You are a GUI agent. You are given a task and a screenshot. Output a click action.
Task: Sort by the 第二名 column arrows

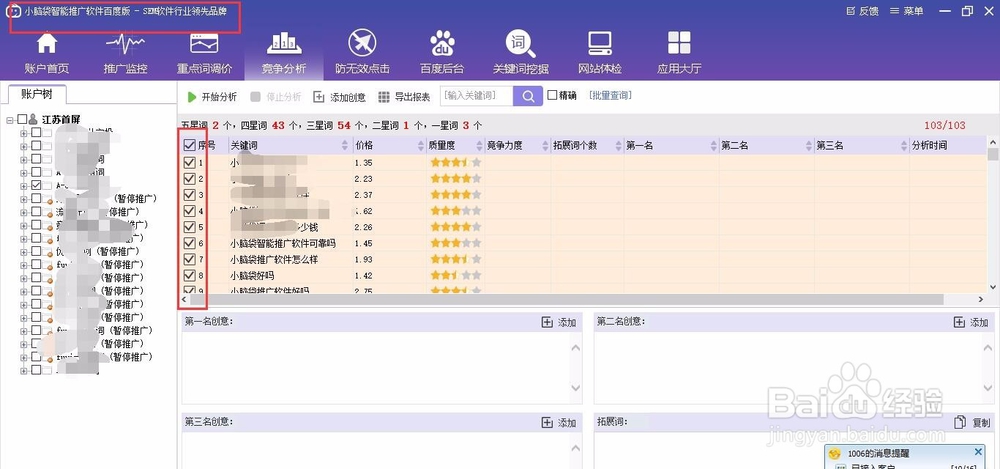(809, 145)
